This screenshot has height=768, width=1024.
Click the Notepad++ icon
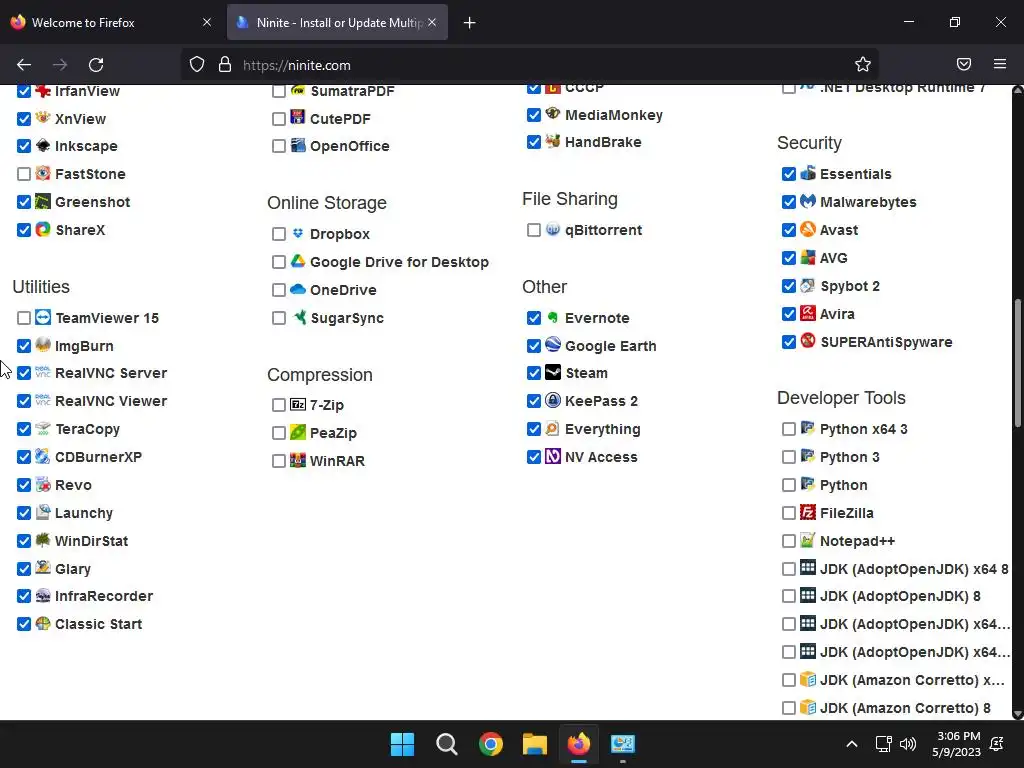(808, 540)
